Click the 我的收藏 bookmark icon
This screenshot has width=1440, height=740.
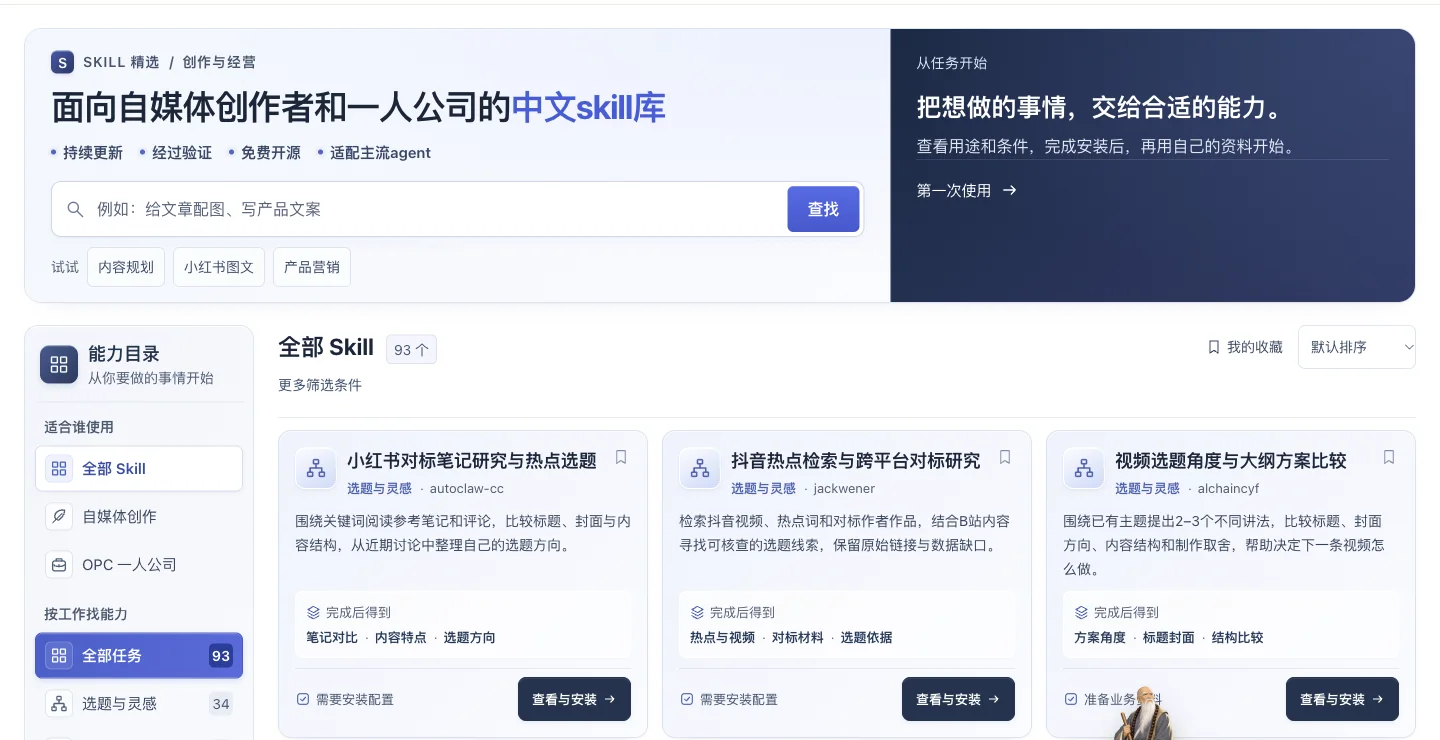coord(1213,347)
